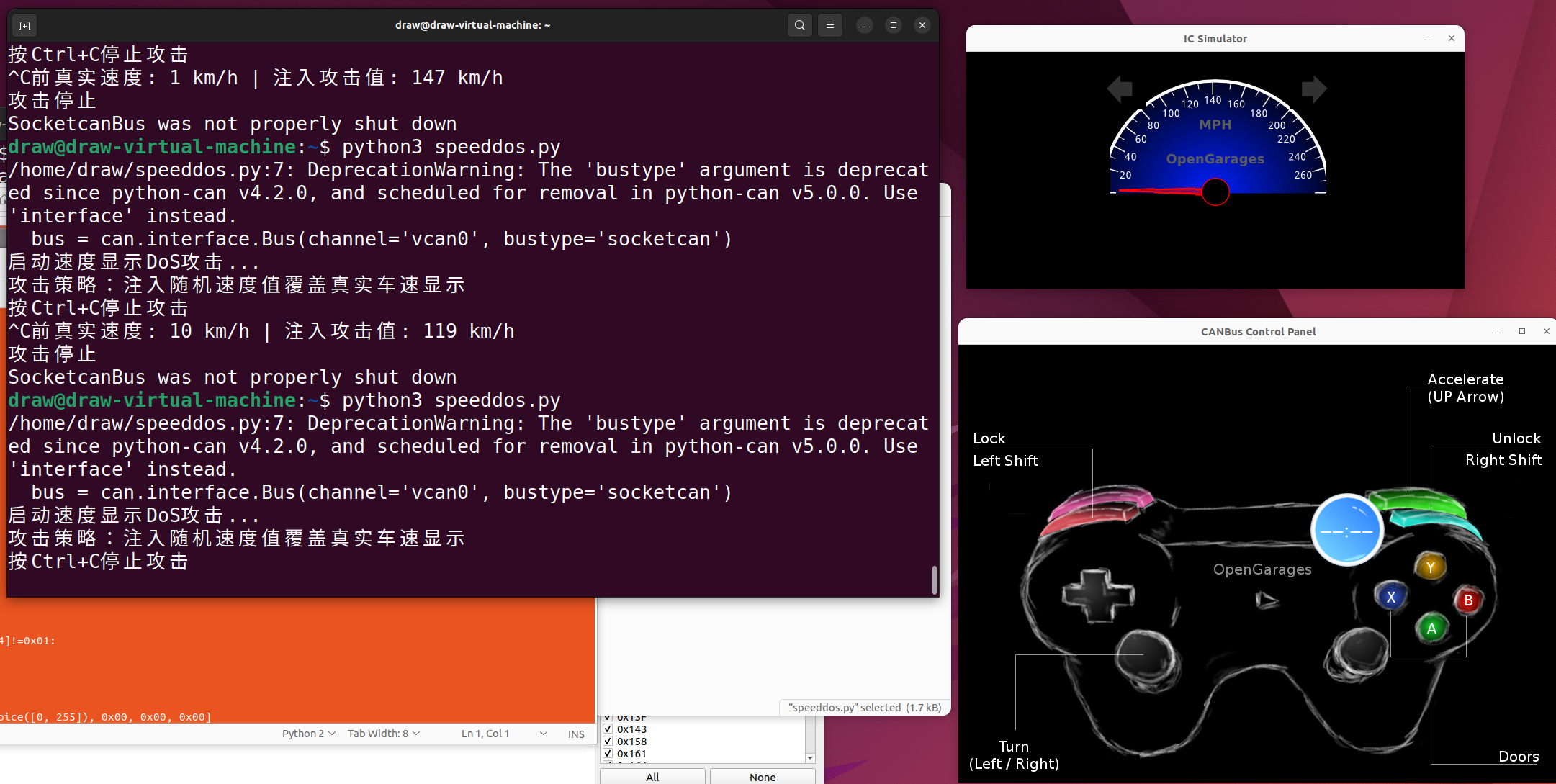Click the right turn signal arrow
Viewport: 1556px width, 784px height.
[x=1313, y=89]
